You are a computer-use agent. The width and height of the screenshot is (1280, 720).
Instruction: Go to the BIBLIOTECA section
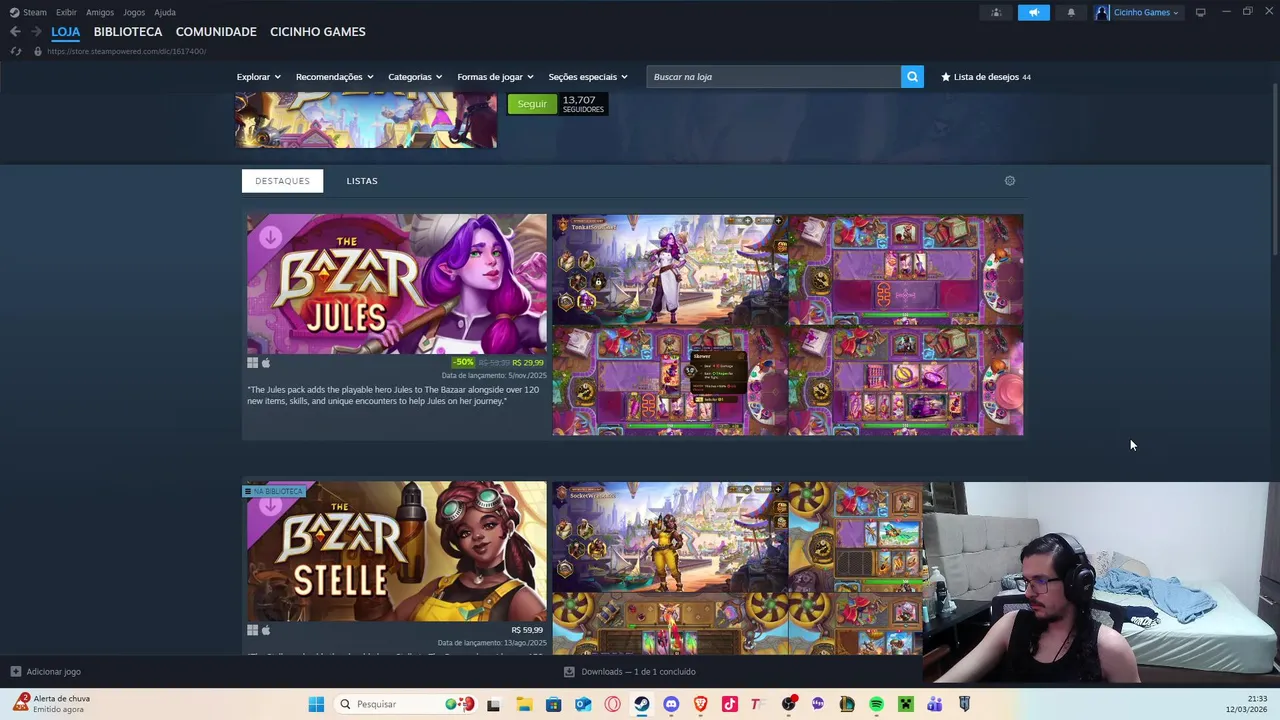pos(128,32)
